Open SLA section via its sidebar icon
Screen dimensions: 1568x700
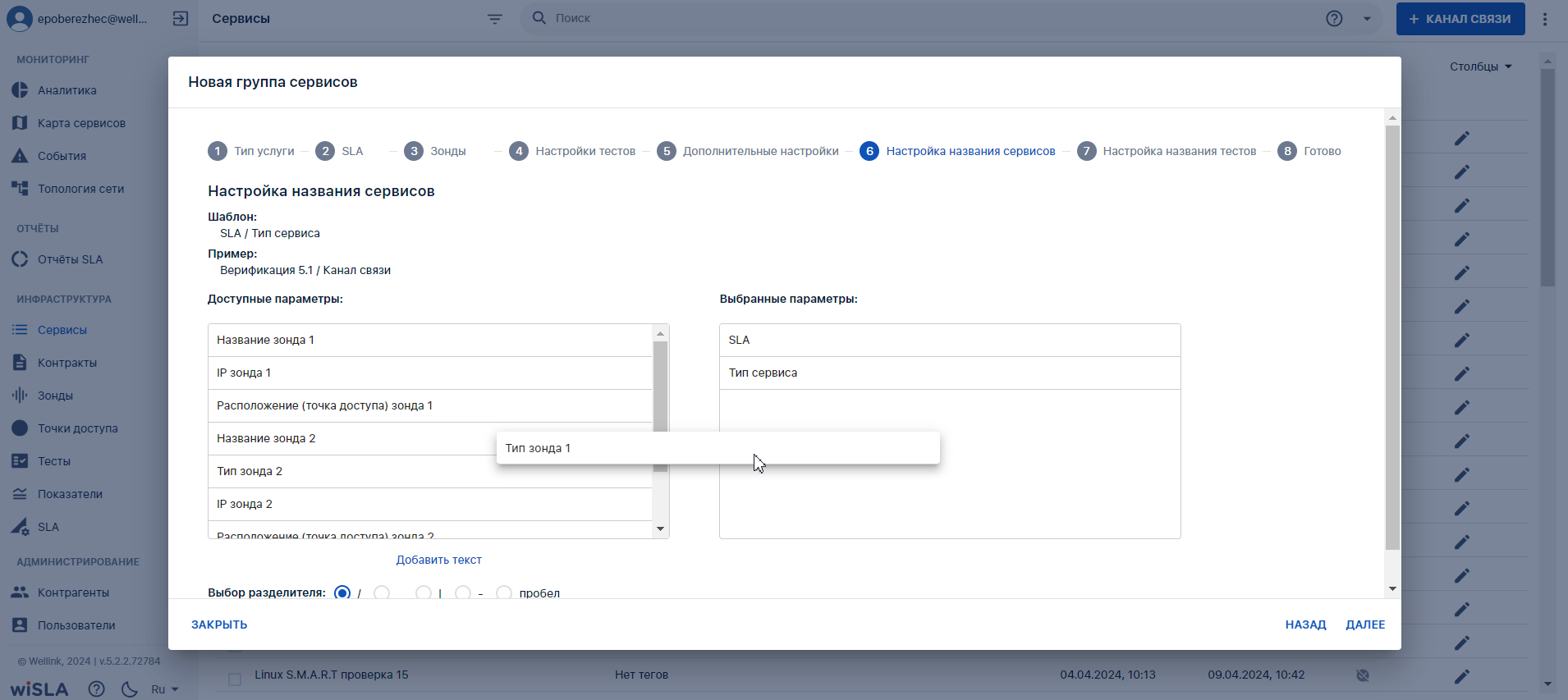click(x=20, y=527)
